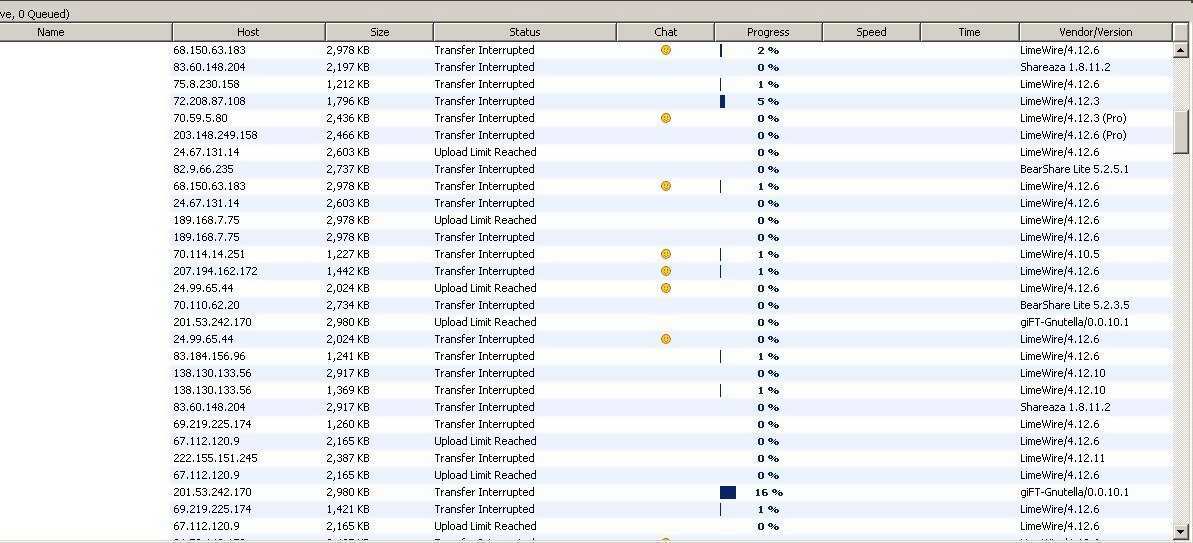Chat icon for 24.99.65.44 Upload Limit Reached
Image resolution: width=1193 pixels, height=543 pixels.
click(666, 288)
